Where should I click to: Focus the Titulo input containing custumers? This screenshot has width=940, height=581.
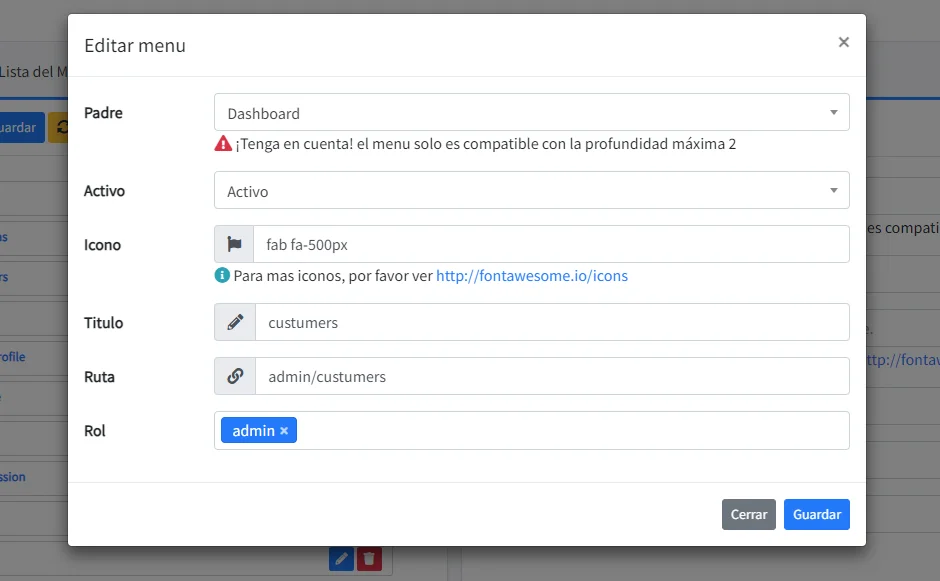pos(551,322)
